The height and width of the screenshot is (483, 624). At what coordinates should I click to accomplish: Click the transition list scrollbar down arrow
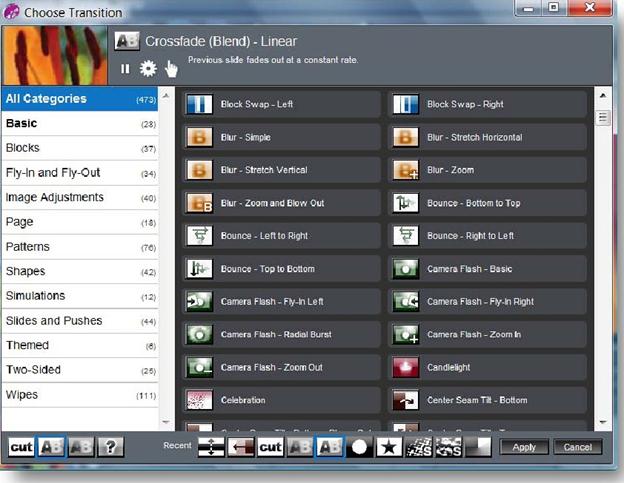click(601, 423)
